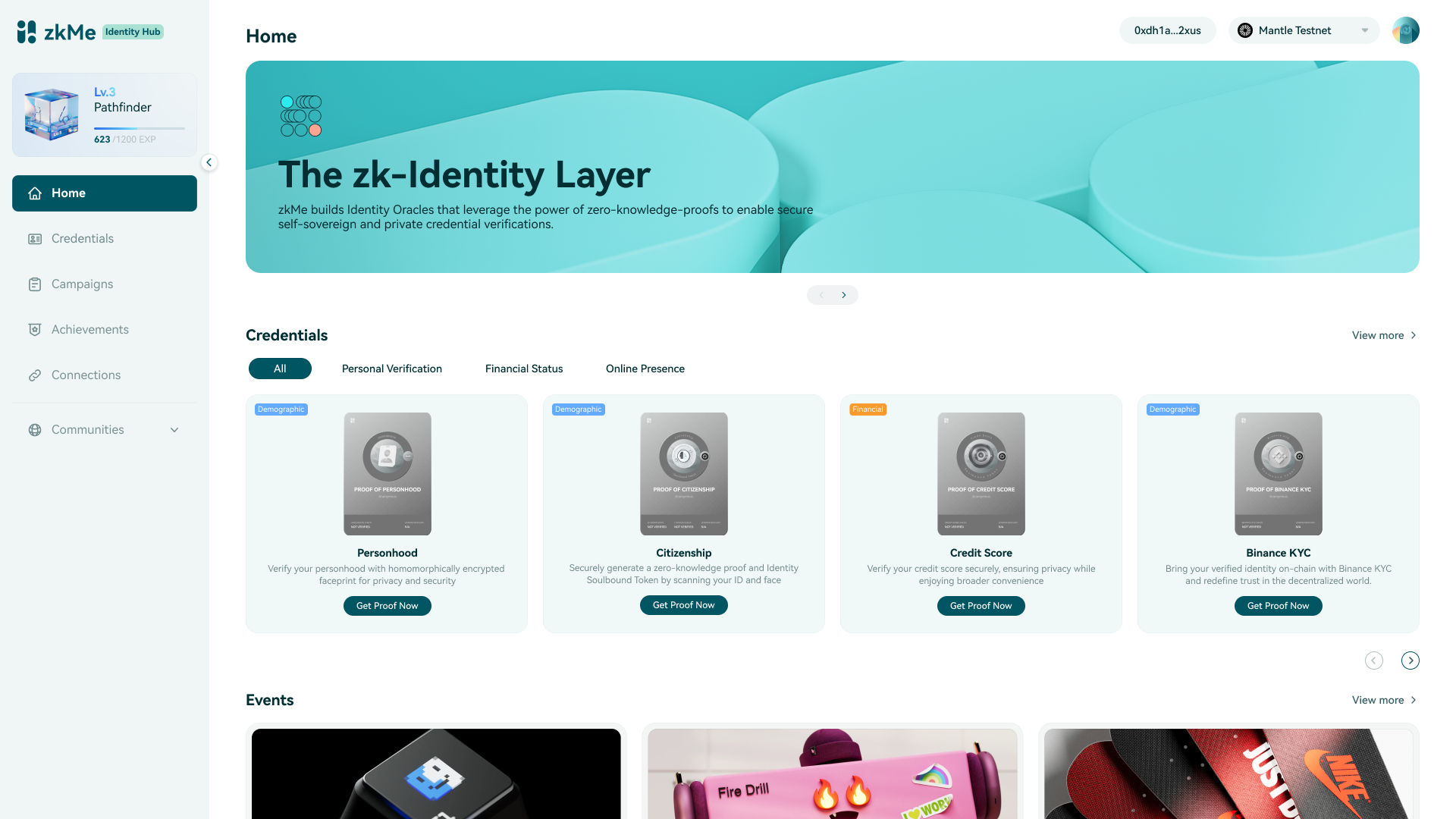Switch to the Online Presence filter

(x=645, y=369)
